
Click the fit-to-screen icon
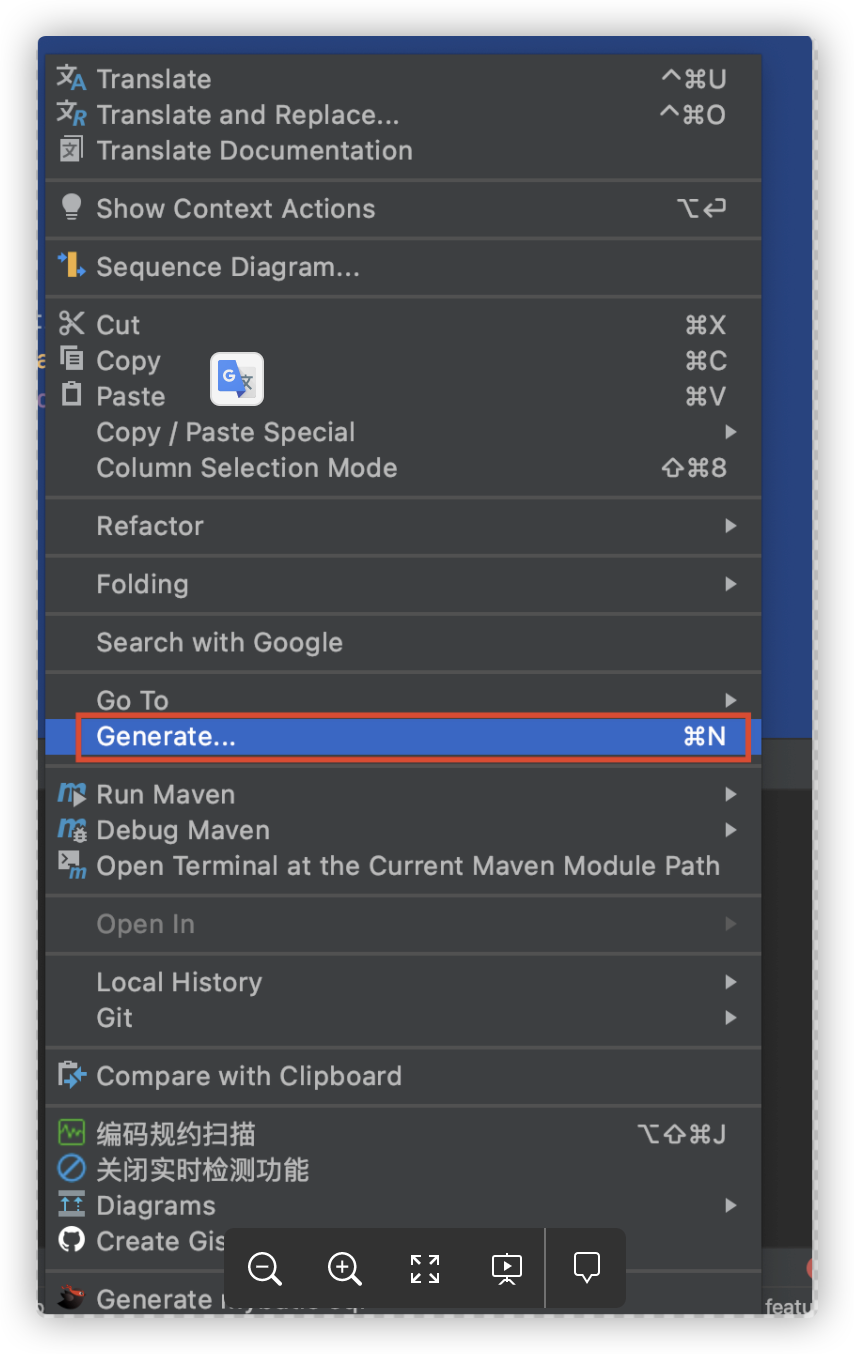425,1268
